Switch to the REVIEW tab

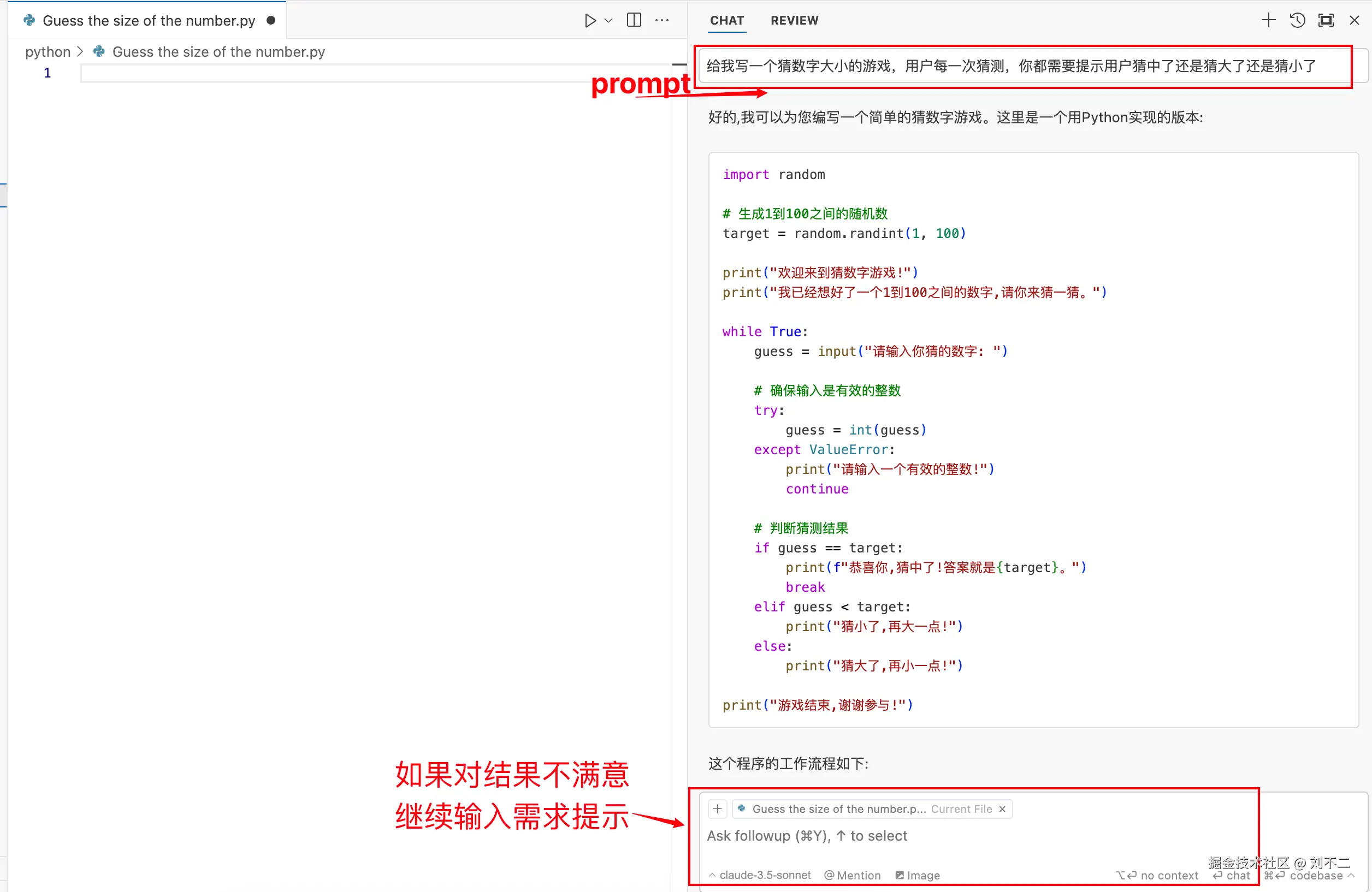(794, 21)
